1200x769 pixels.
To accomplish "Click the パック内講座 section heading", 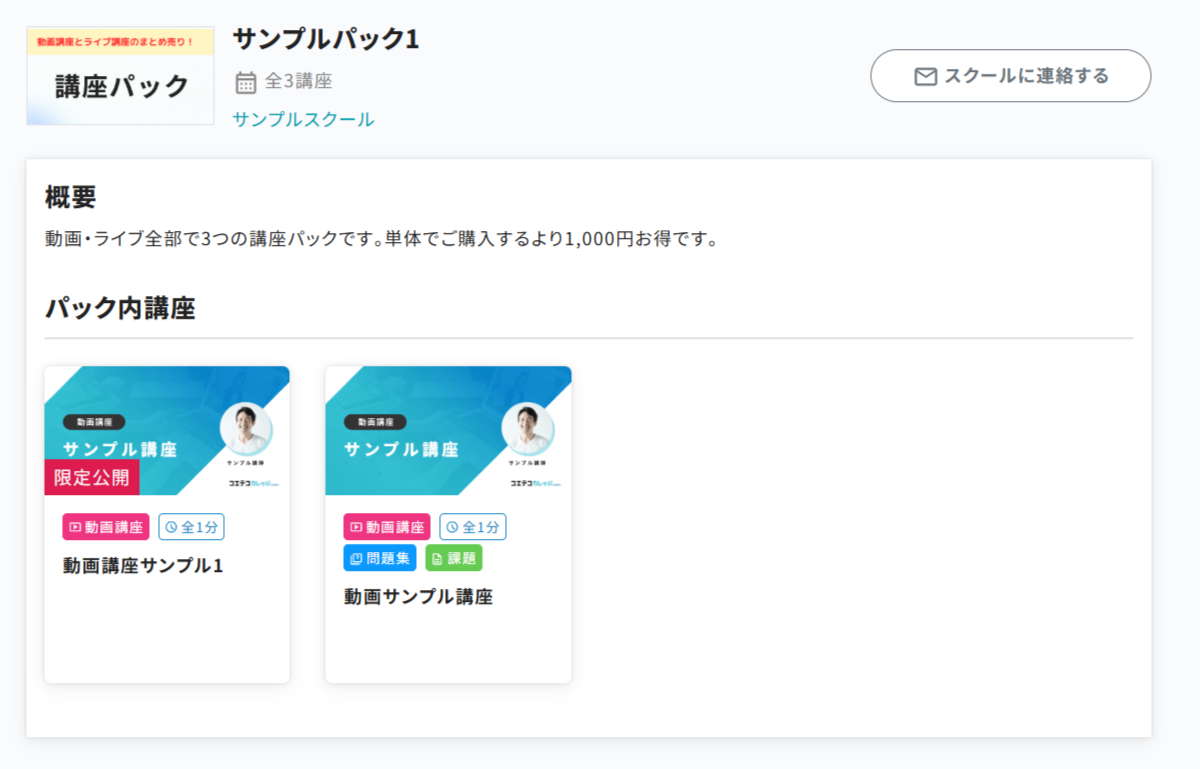I will (120, 309).
